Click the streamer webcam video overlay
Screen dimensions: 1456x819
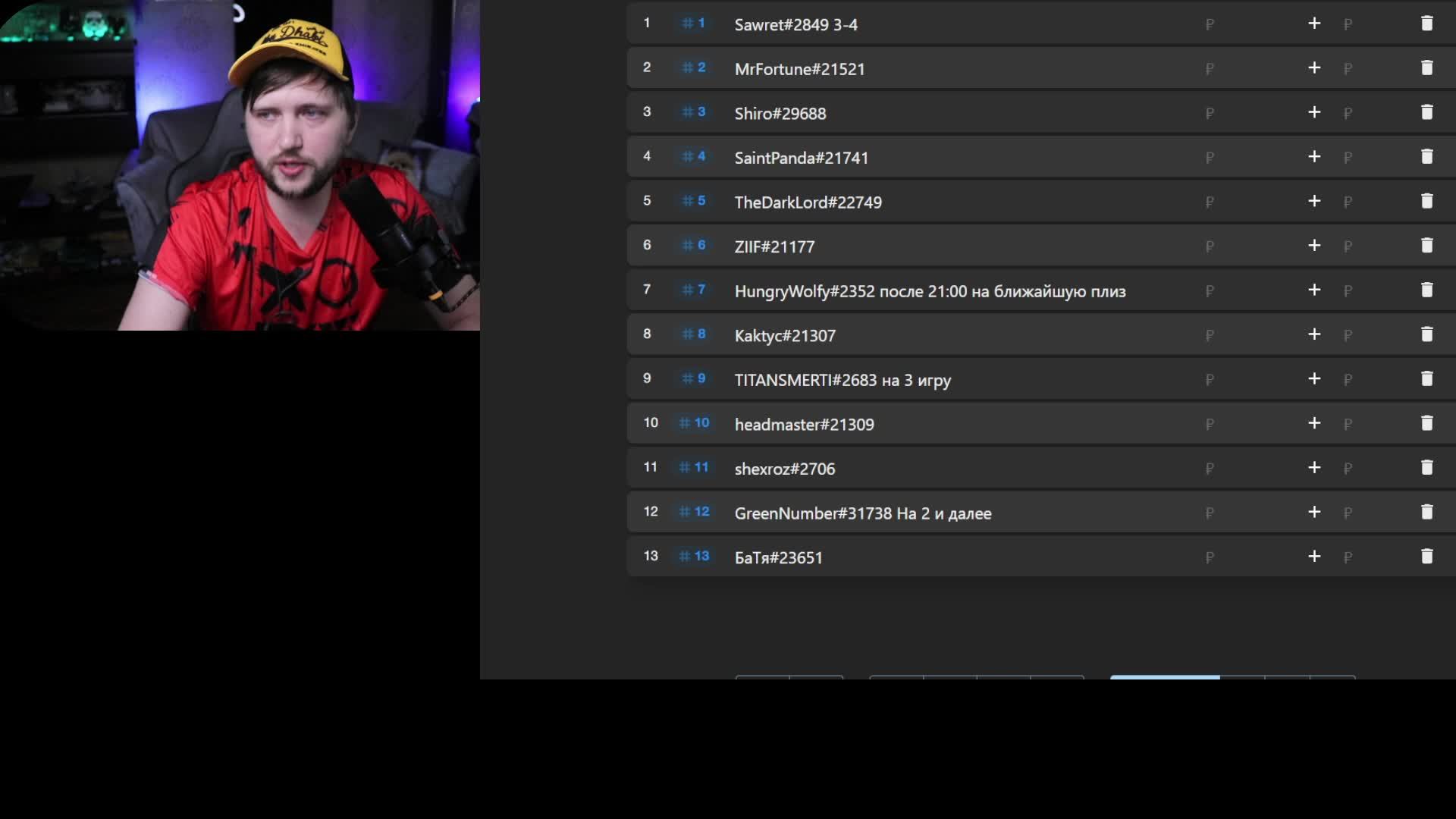240,165
